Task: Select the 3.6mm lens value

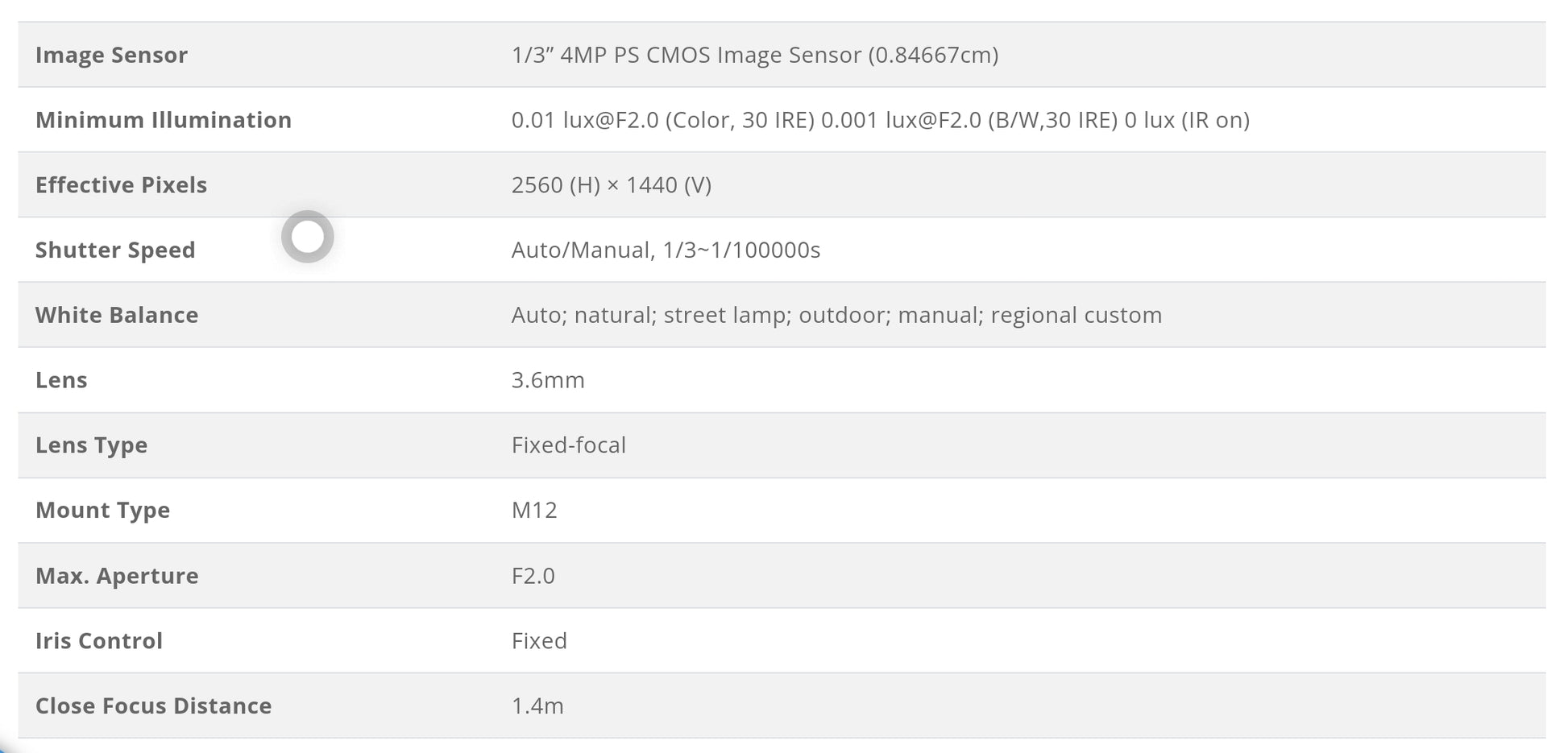Action: [x=548, y=380]
